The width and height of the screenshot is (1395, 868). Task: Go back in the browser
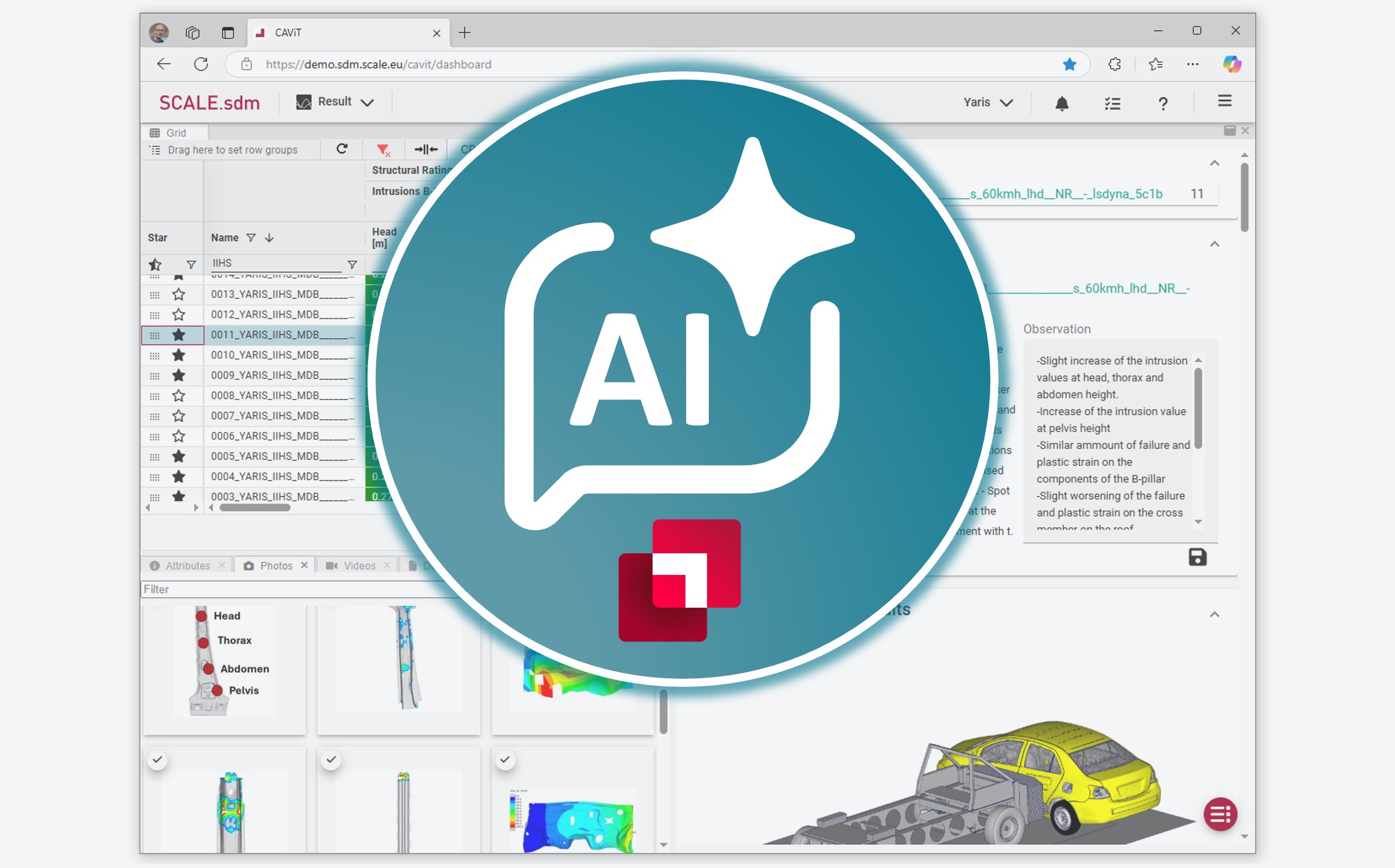[164, 64]
